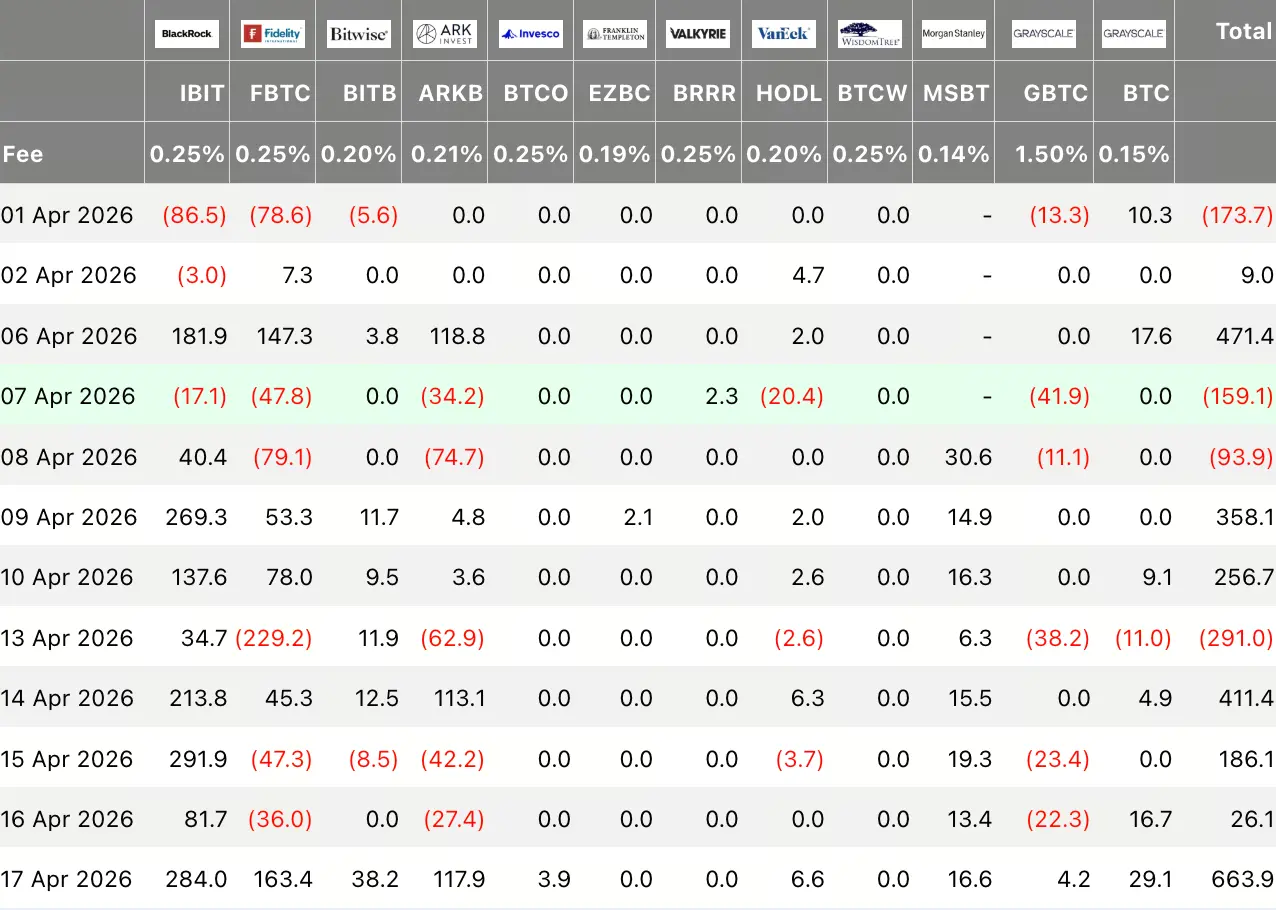1276x910 pixels.
Task: Select the Valkyrie logo
Action: pyautogui.click(x=698, y=34)
